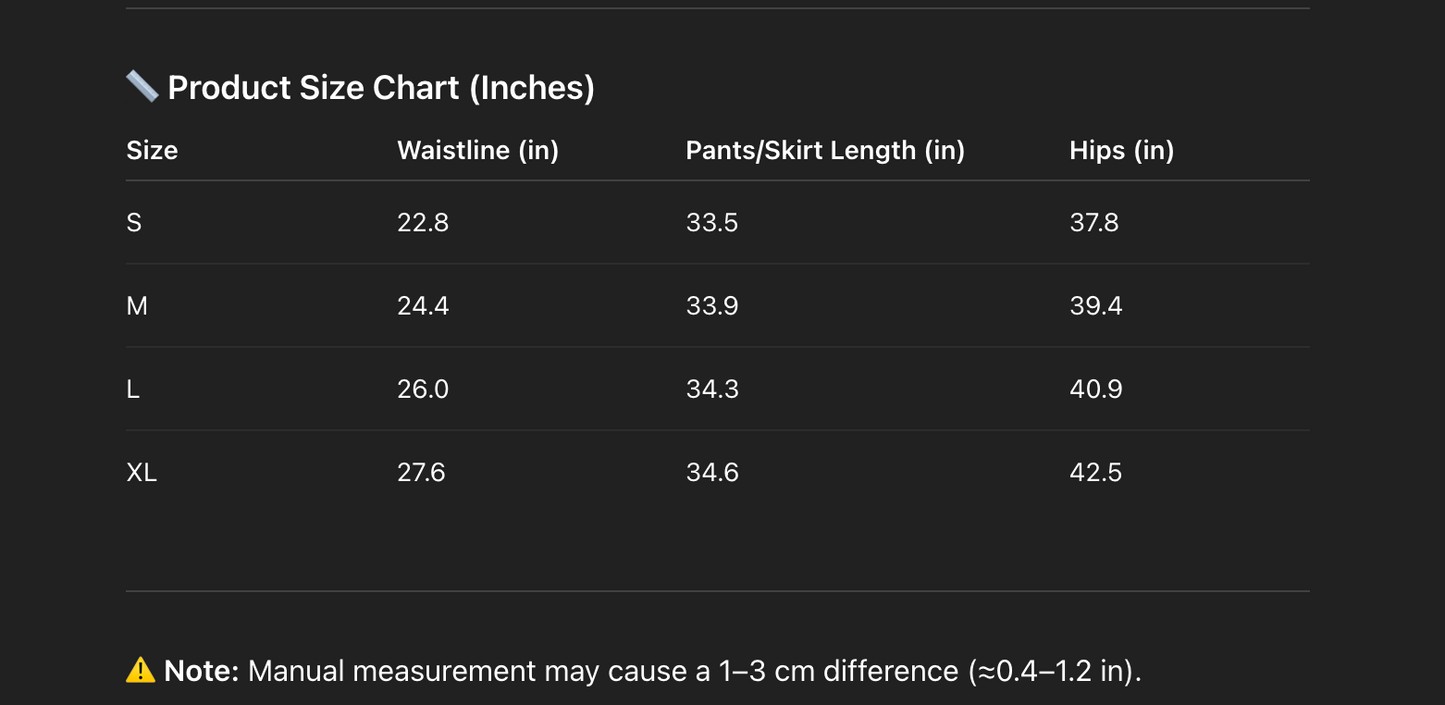Select the 33.9 length value for M

tap(712, 306)
